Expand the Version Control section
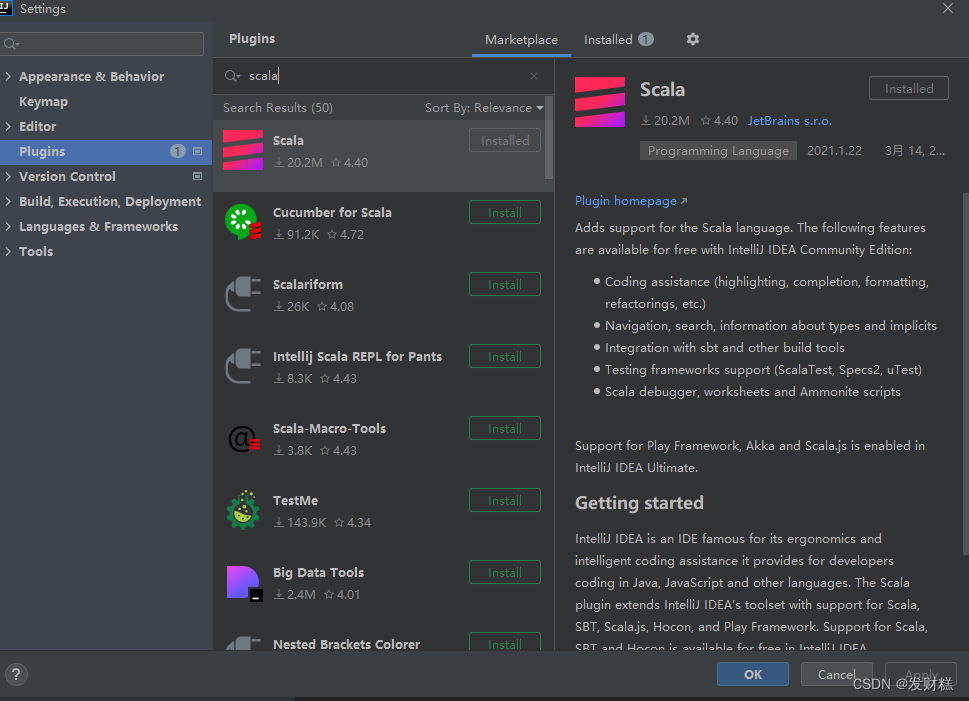 coord(8,176)
